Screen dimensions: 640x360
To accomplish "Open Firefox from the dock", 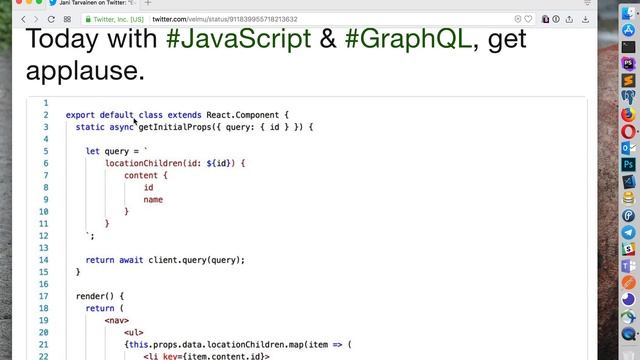I will coord(629,114).
